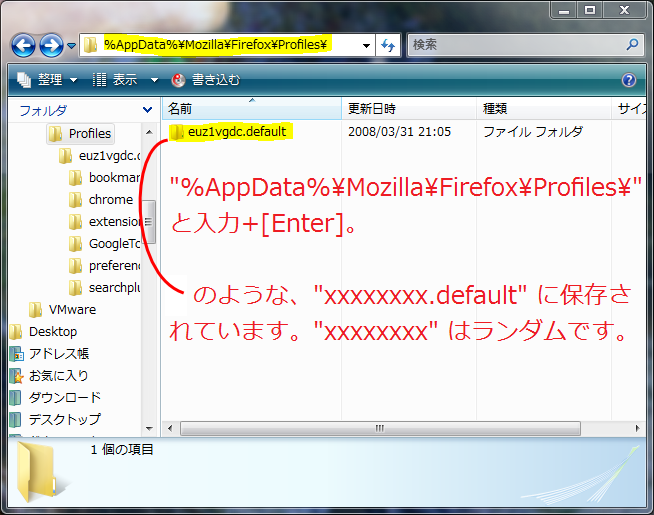Sort by the 更新日時 column header
This screenshot has height=515, width=654.
pyautogui.click(x=409, y=109)
